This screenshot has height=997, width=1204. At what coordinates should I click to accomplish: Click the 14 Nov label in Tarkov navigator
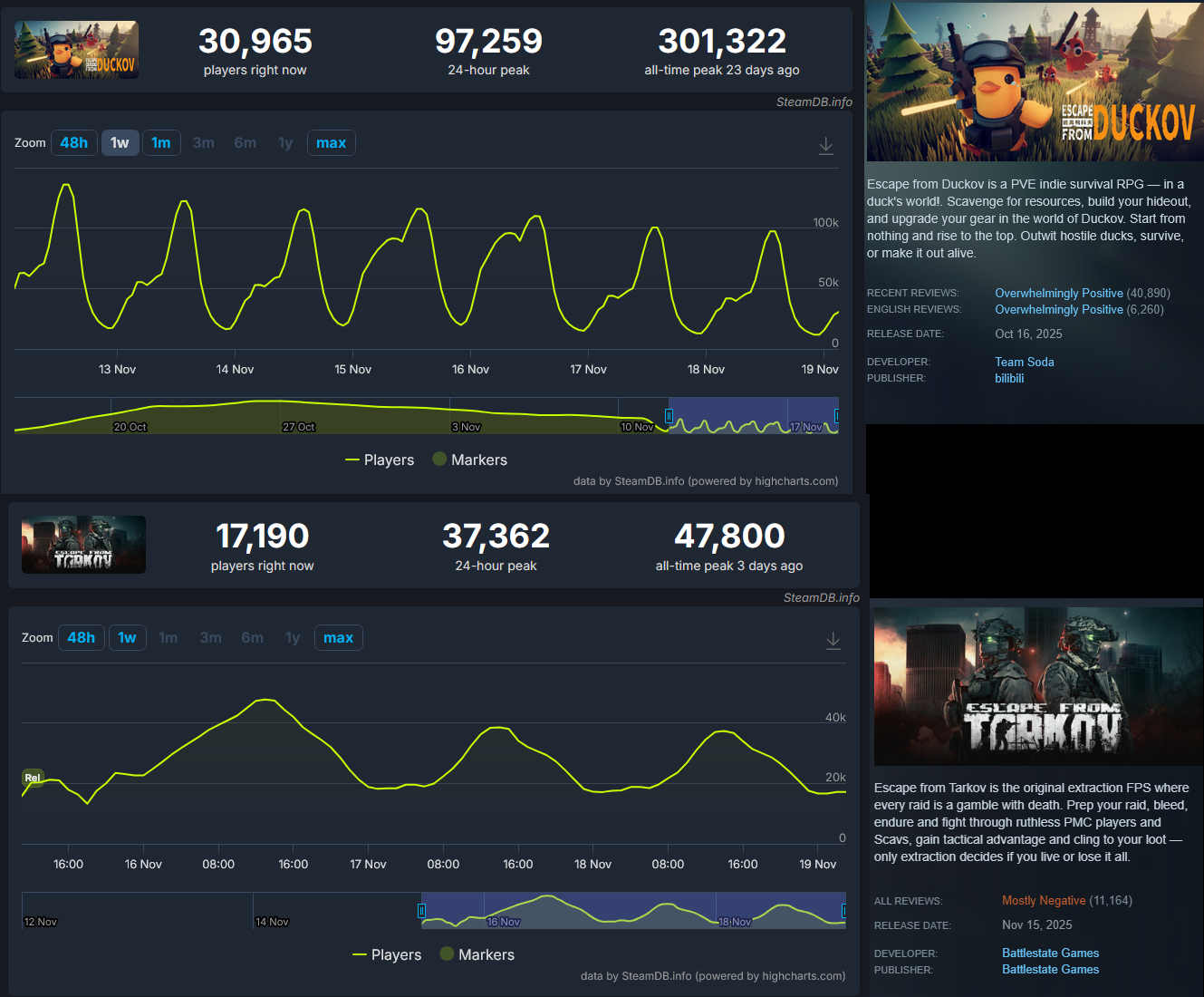272,922
